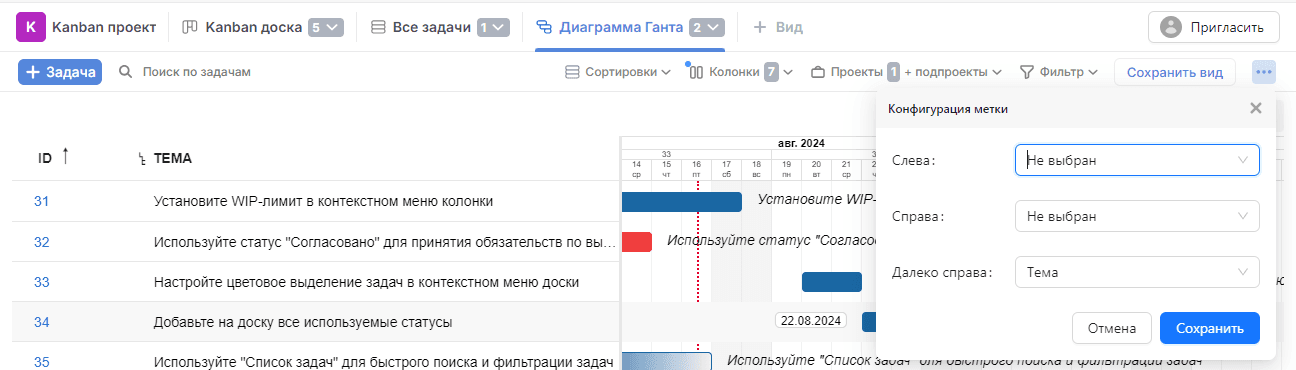
Task: Click the Поиск по задачам search field
Action: 196,72
